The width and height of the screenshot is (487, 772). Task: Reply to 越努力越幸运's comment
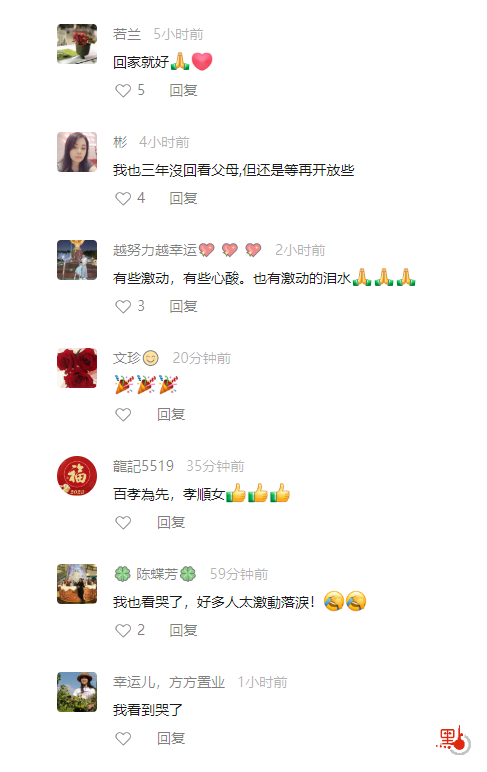pyautogui.click(x=183, y=306)
